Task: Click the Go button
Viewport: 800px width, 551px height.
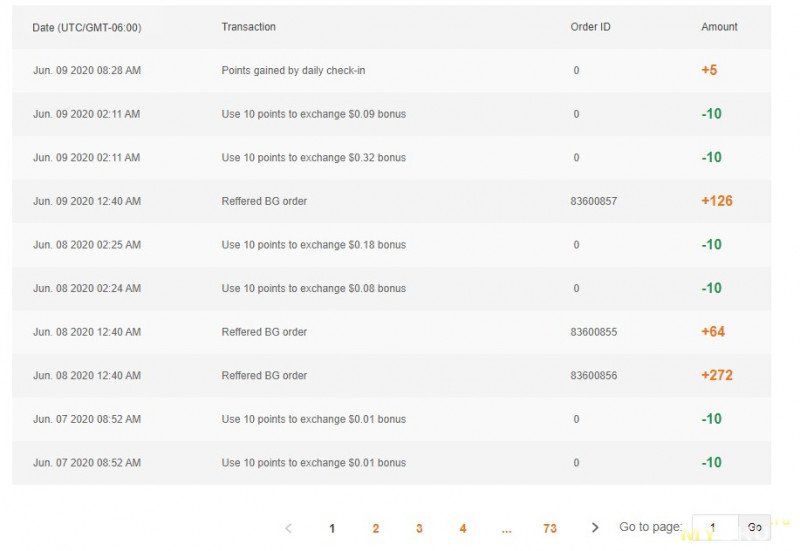Action: pos(755,527)
